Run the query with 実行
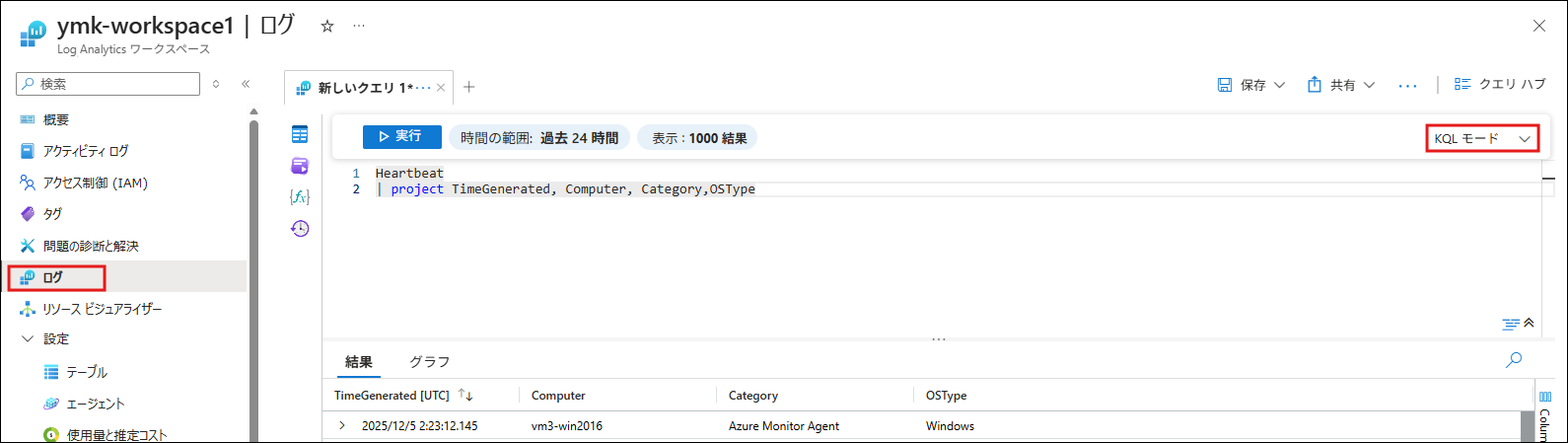 tap(401, 137)
